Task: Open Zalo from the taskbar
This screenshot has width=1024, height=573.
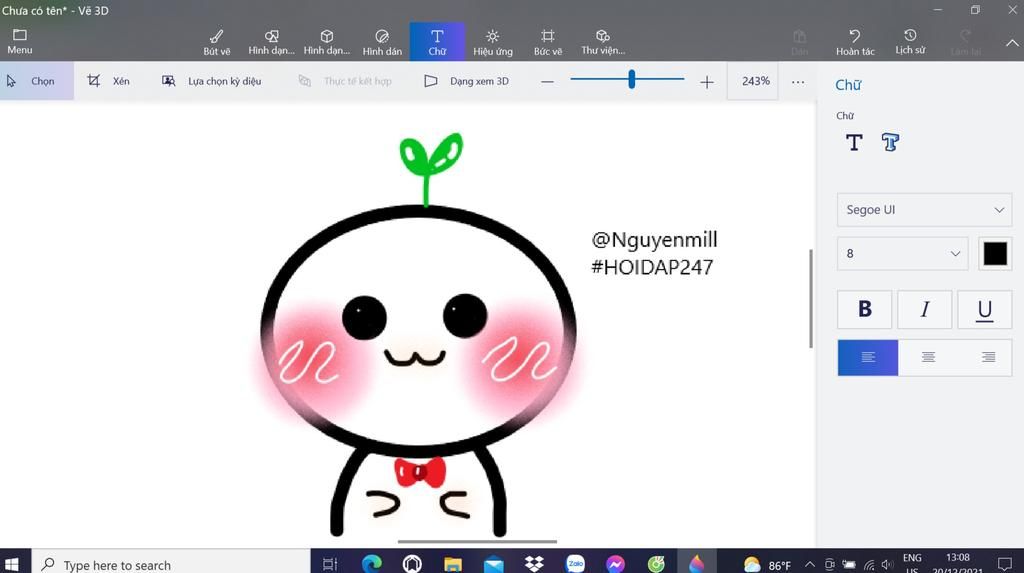Action: pyautogui.click(x=575, y=564)
